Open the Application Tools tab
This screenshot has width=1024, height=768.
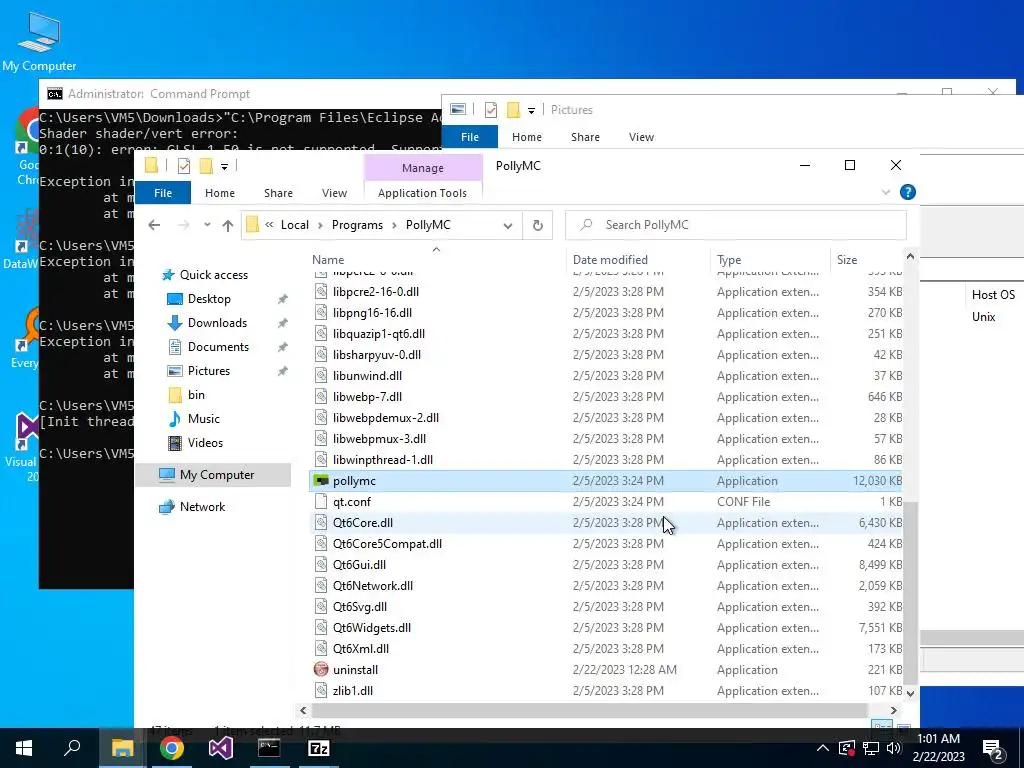(x=422, y=193)
